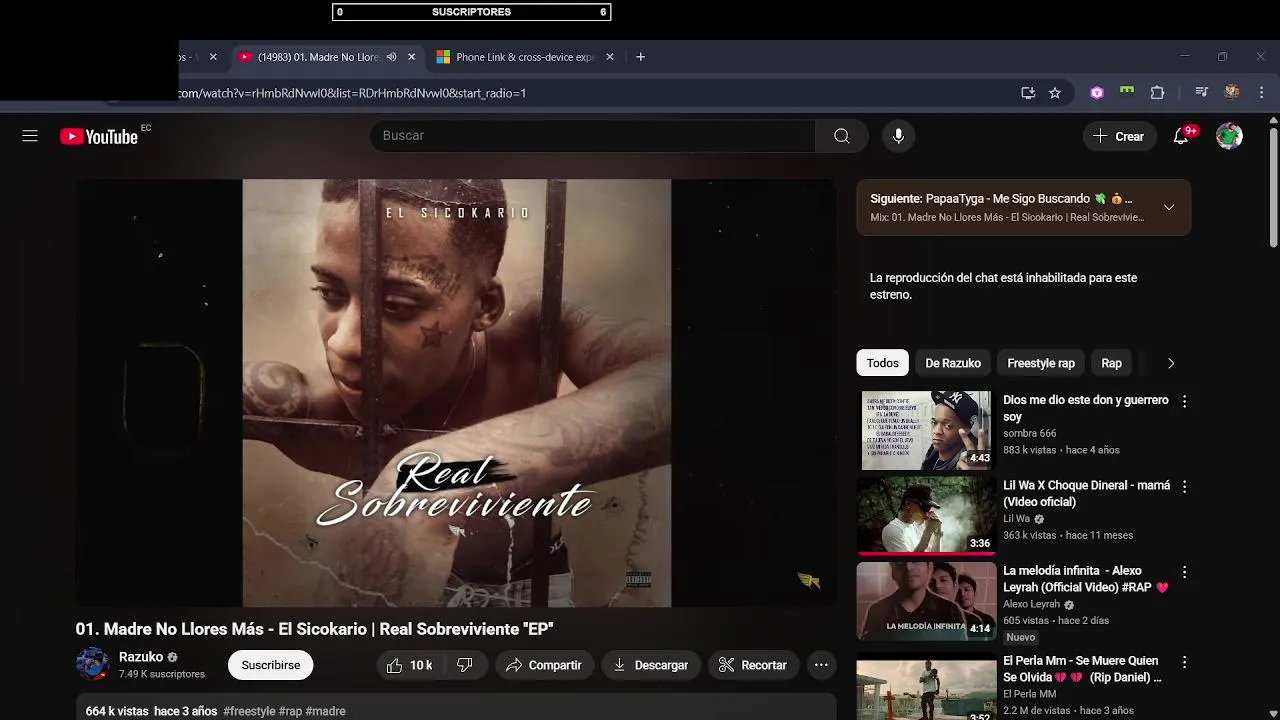The height and width of the screenshot is (720, 1280).
Task: Open Chrome profile avatar in toolbar
Action: (x=1232, y=93)
